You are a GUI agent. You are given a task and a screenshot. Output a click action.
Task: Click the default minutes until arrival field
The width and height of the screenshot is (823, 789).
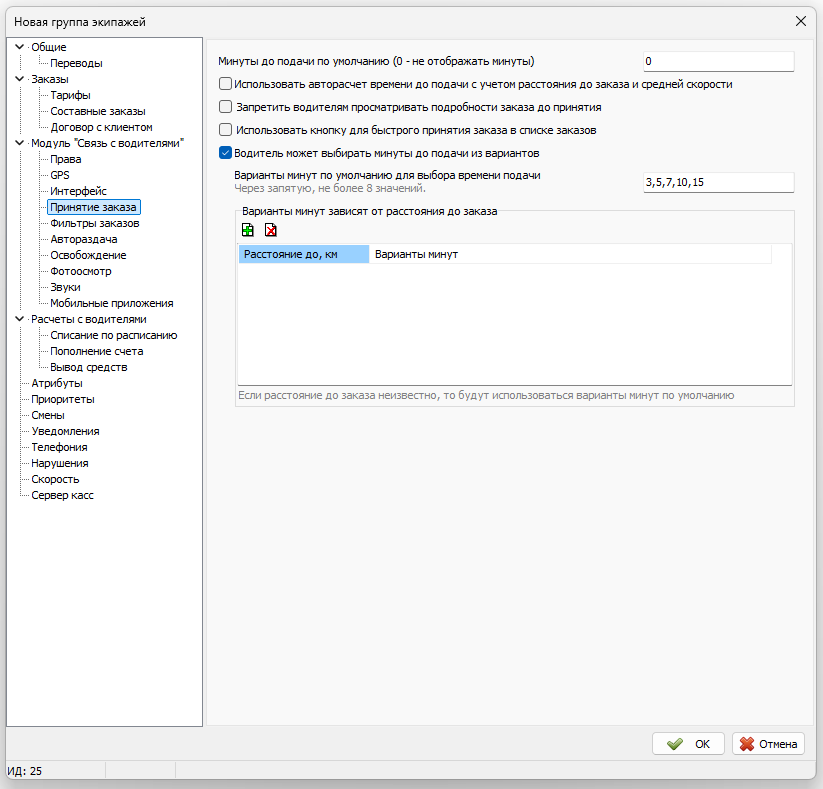click(x=718, y=62)
